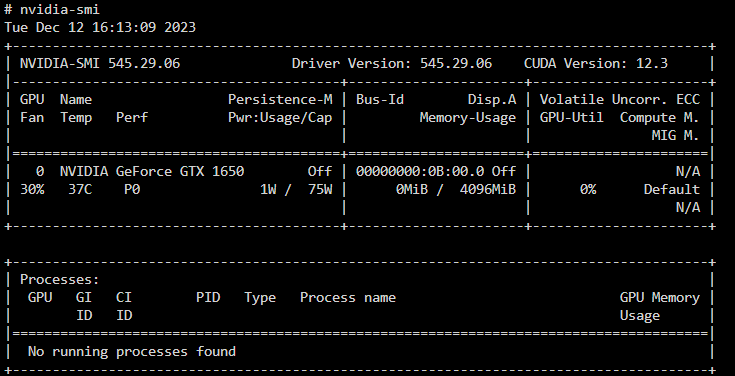This screenshot has height=376, width=735.
Task: Click temperature value '37C'
Action: coord(80,190)
